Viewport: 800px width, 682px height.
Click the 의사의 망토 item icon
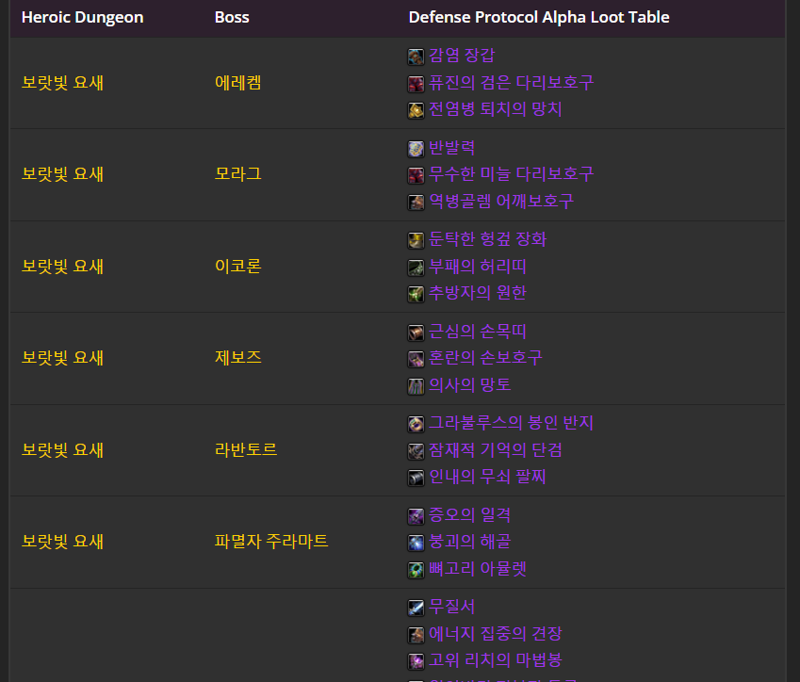point(416,386)
